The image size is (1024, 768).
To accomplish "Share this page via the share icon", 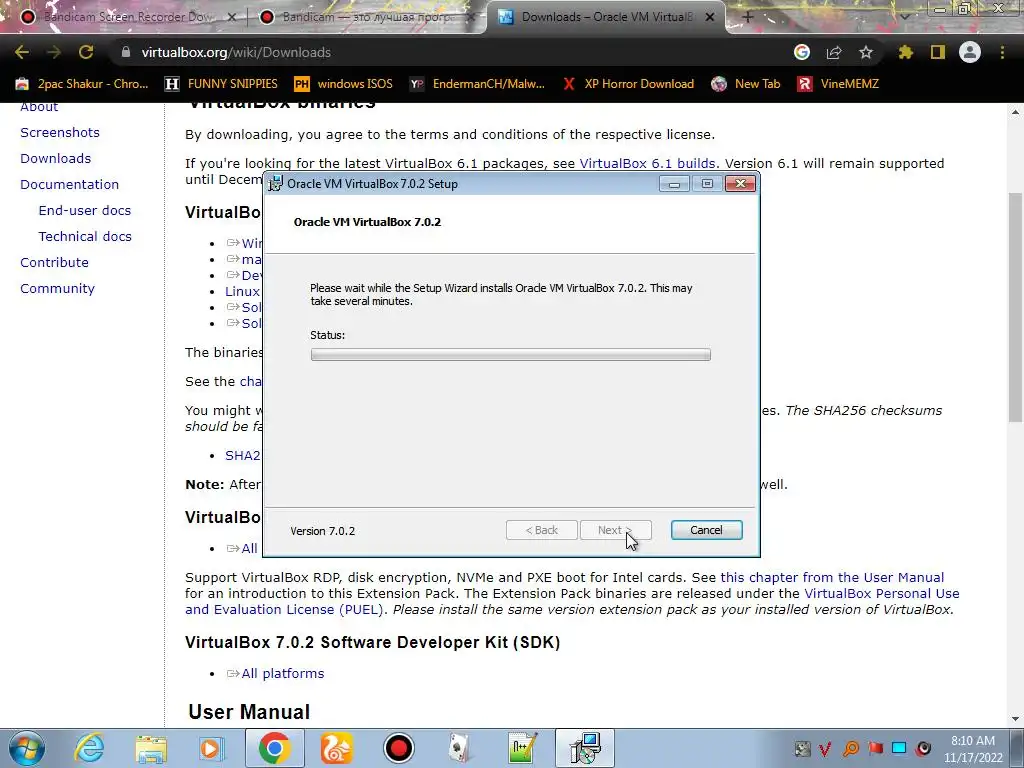I will pos(834,52).
